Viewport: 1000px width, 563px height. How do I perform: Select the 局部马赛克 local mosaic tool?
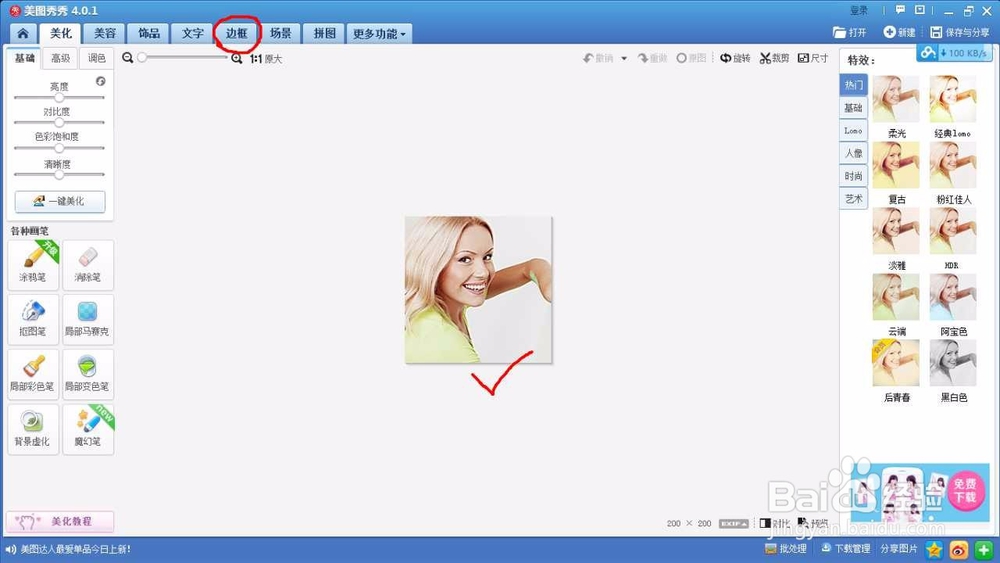pyautogui.click(x=88, y=319)
